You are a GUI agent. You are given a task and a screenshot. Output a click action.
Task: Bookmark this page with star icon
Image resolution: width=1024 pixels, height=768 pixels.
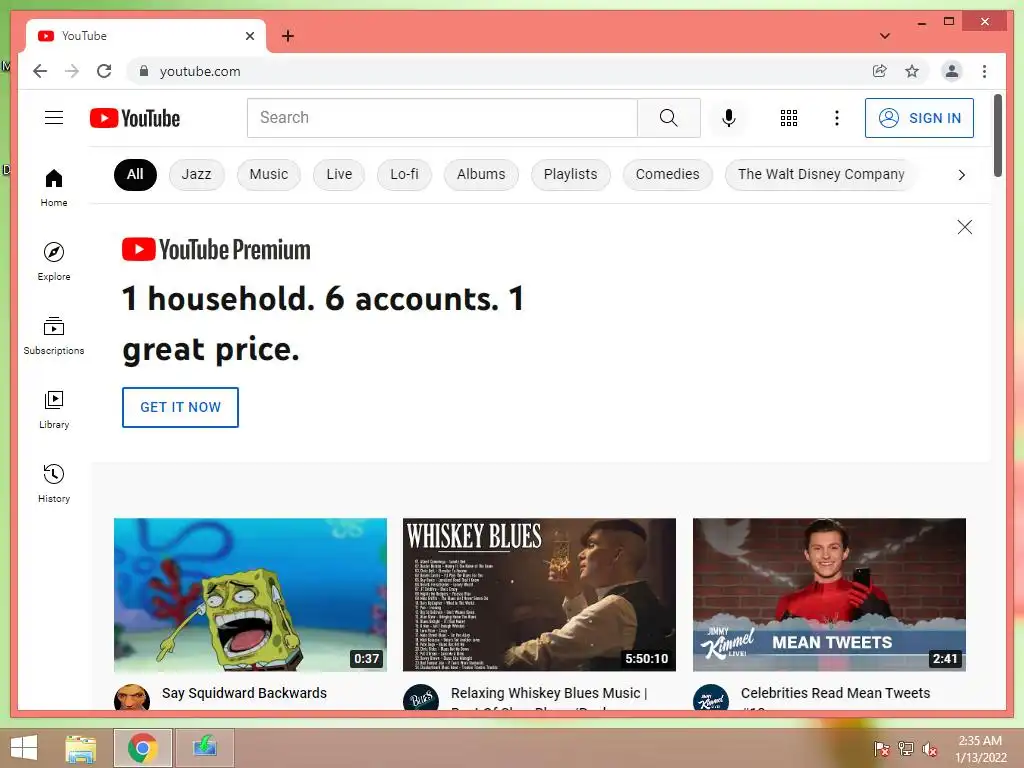pos(912,71)
